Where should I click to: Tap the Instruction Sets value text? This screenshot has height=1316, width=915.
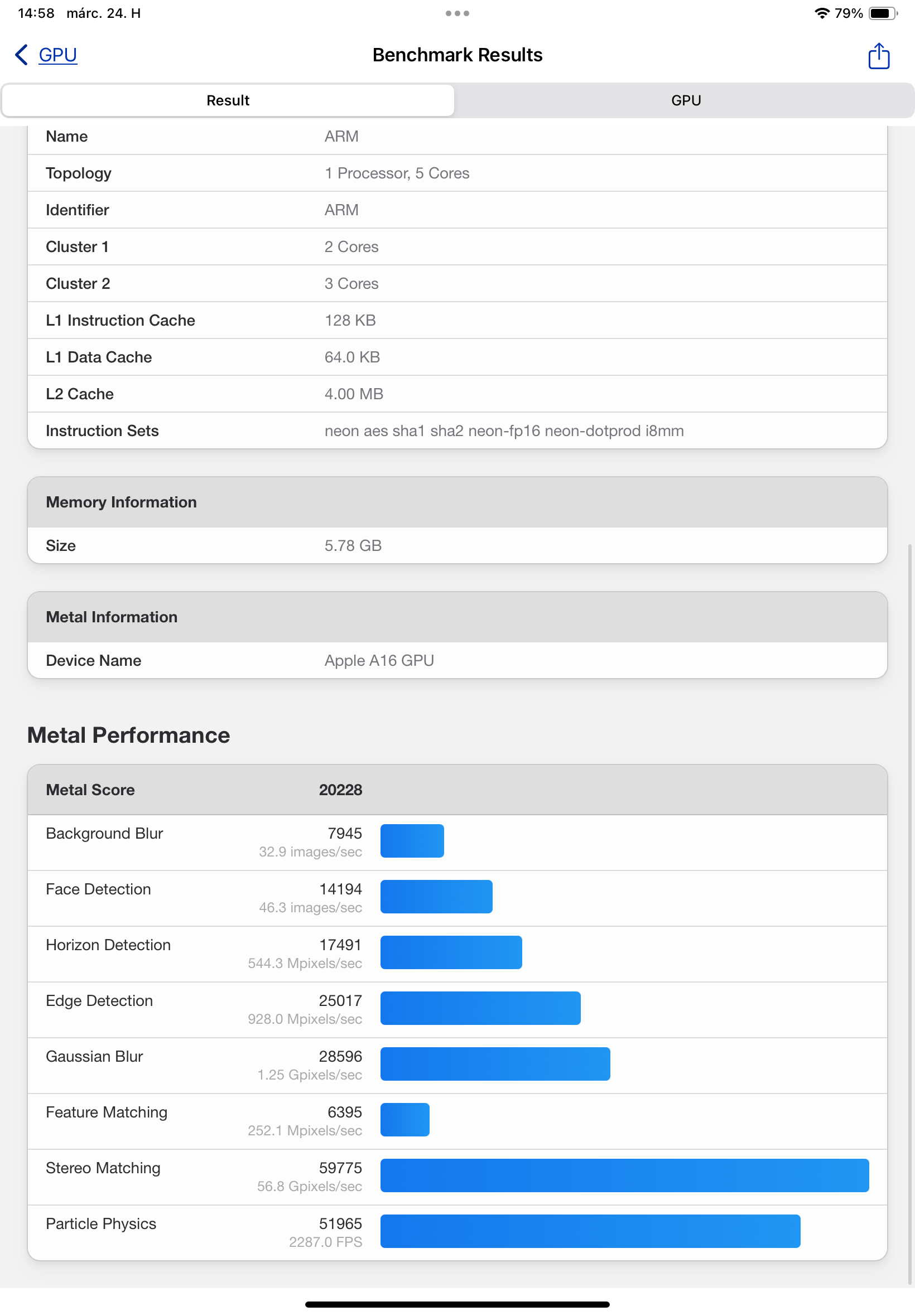point(504,431)
